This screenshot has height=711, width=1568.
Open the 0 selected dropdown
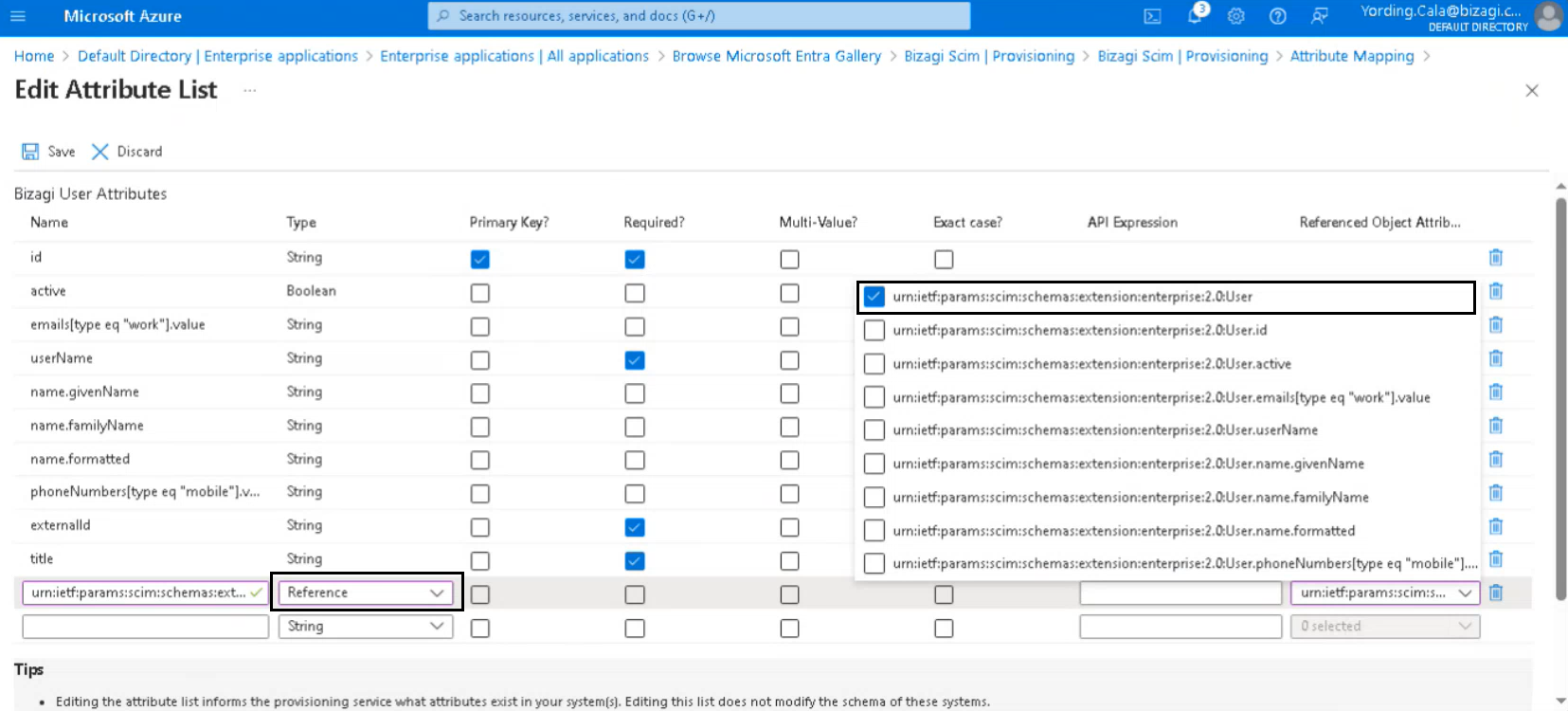coord(1385,627)
